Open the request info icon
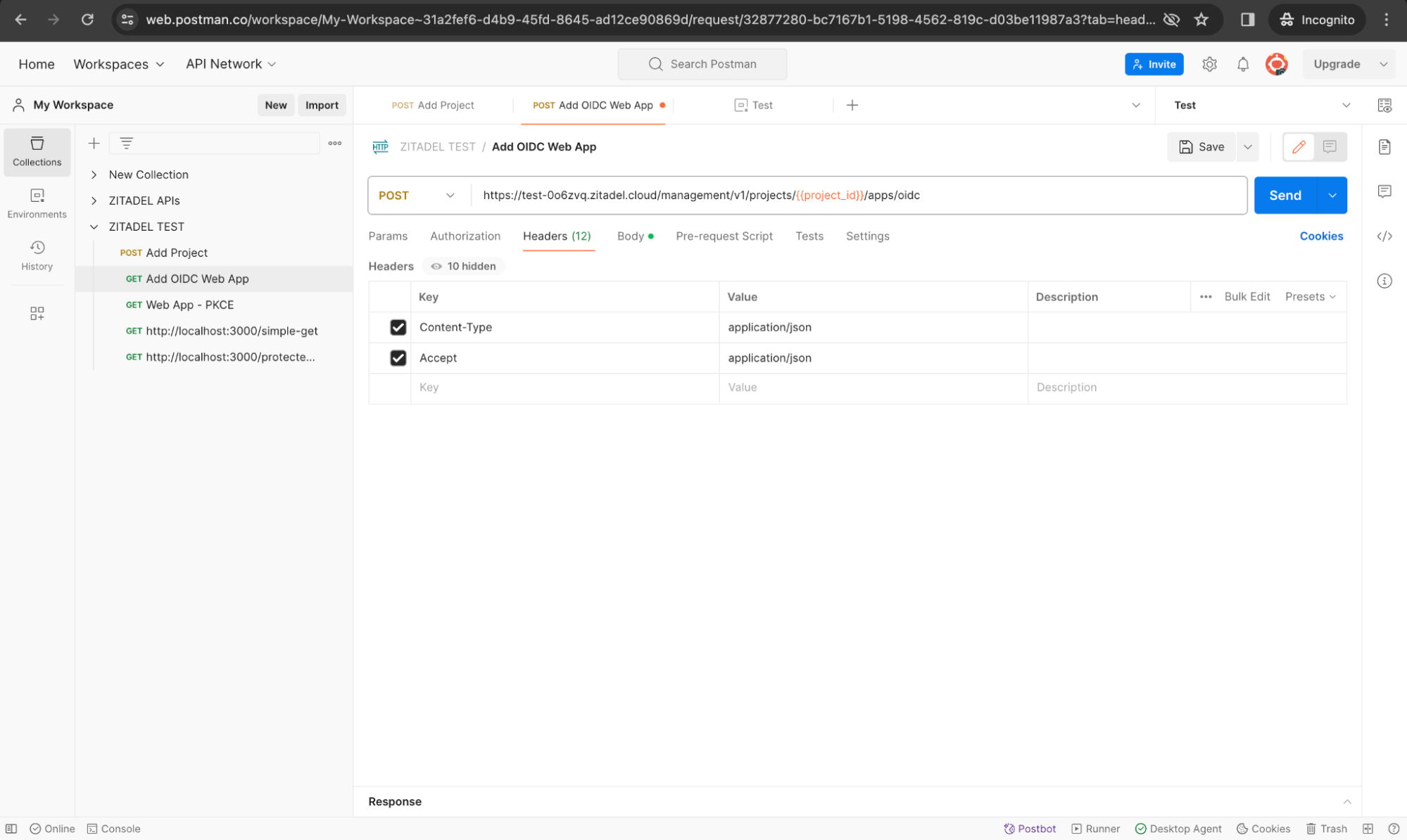This screenshot has height=840, width=1407. 1384,281
